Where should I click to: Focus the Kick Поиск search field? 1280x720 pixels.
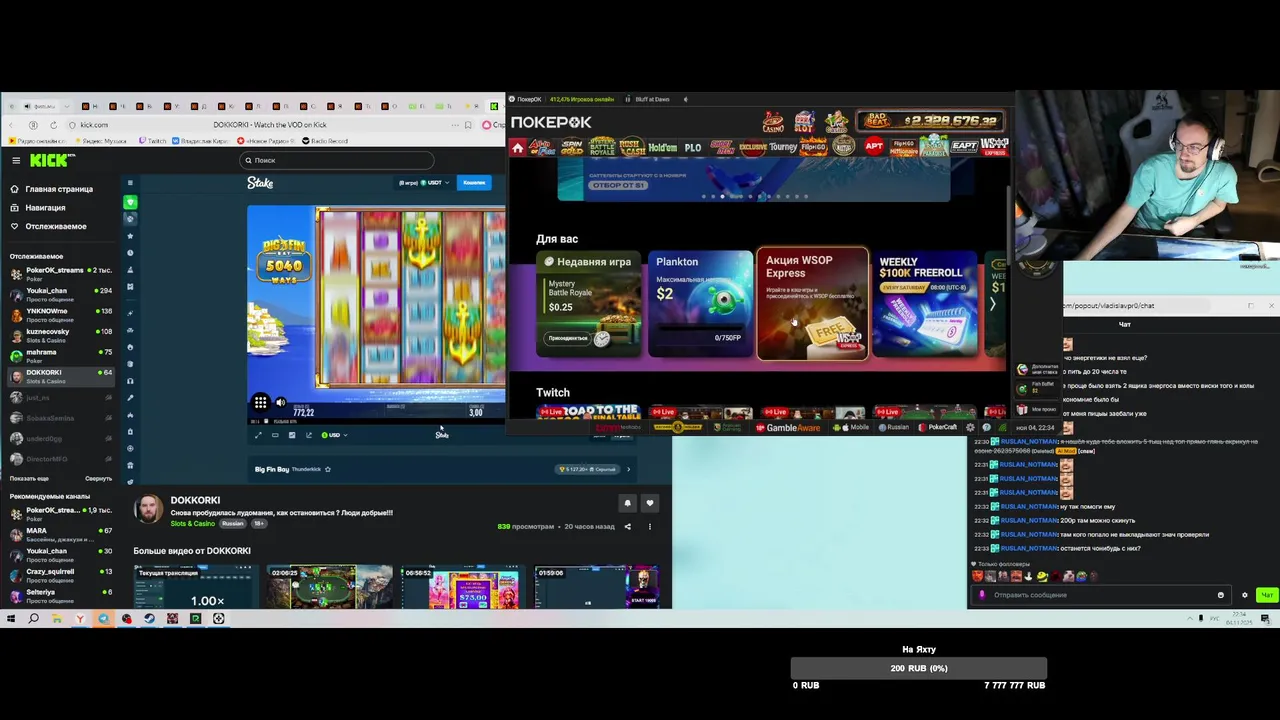click(x=337, y=160)
